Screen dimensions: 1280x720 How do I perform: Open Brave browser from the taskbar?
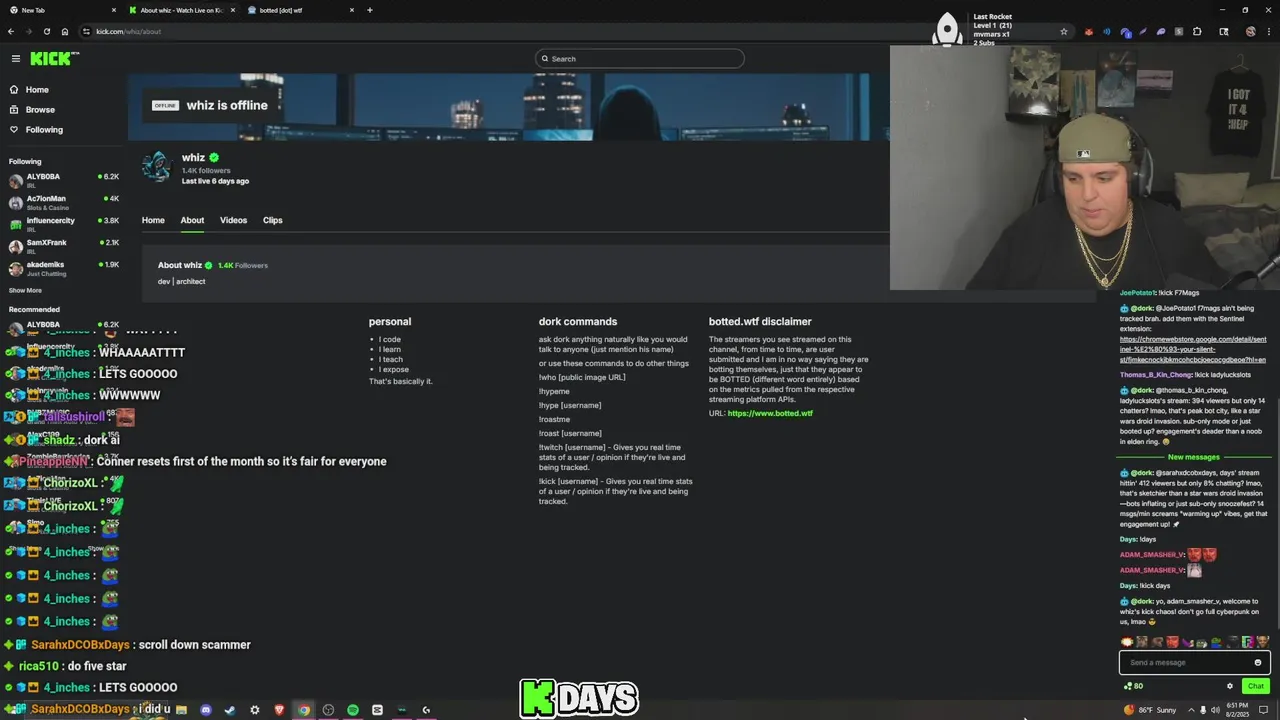[x=279, y=710]
